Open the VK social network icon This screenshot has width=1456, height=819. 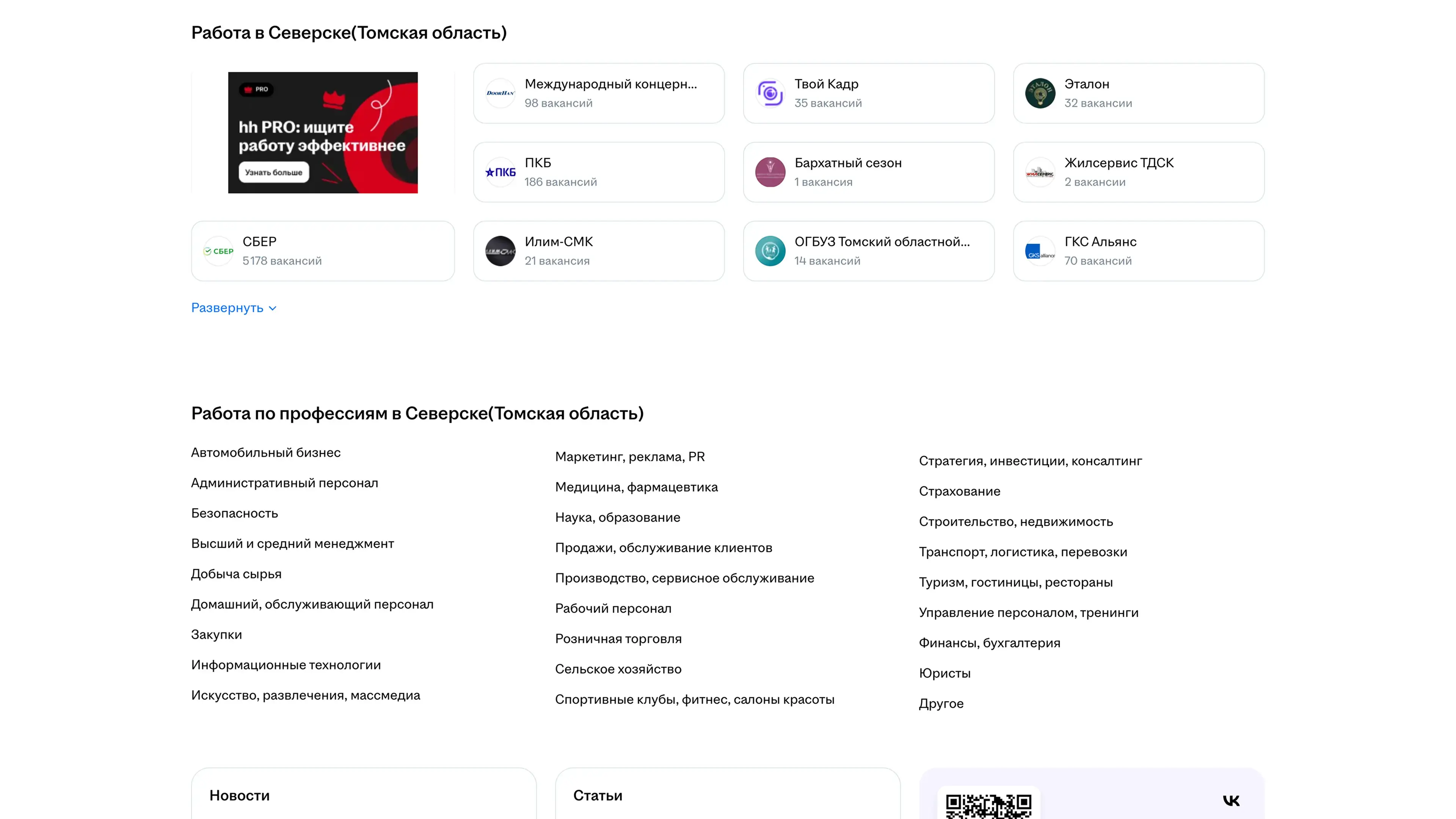1231,800
